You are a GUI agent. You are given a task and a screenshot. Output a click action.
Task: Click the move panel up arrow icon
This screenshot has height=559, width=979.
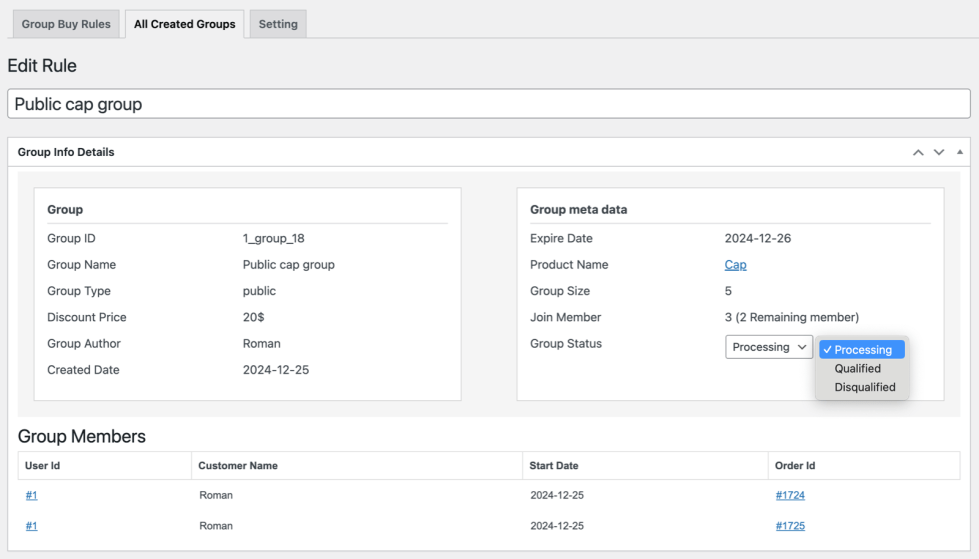(x=918, y=152)
